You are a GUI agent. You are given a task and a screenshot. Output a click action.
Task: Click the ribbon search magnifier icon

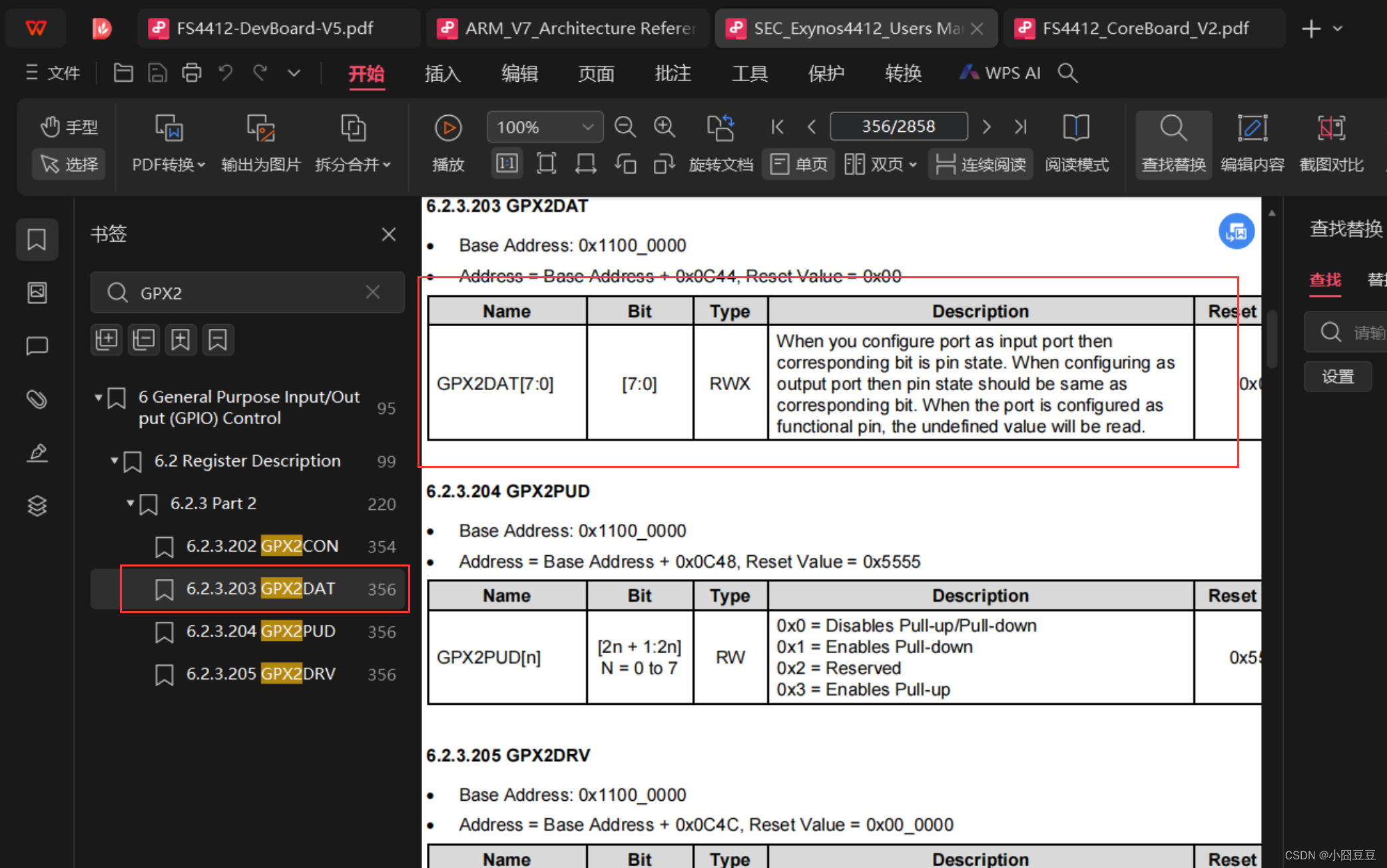tap(1067, 73)
